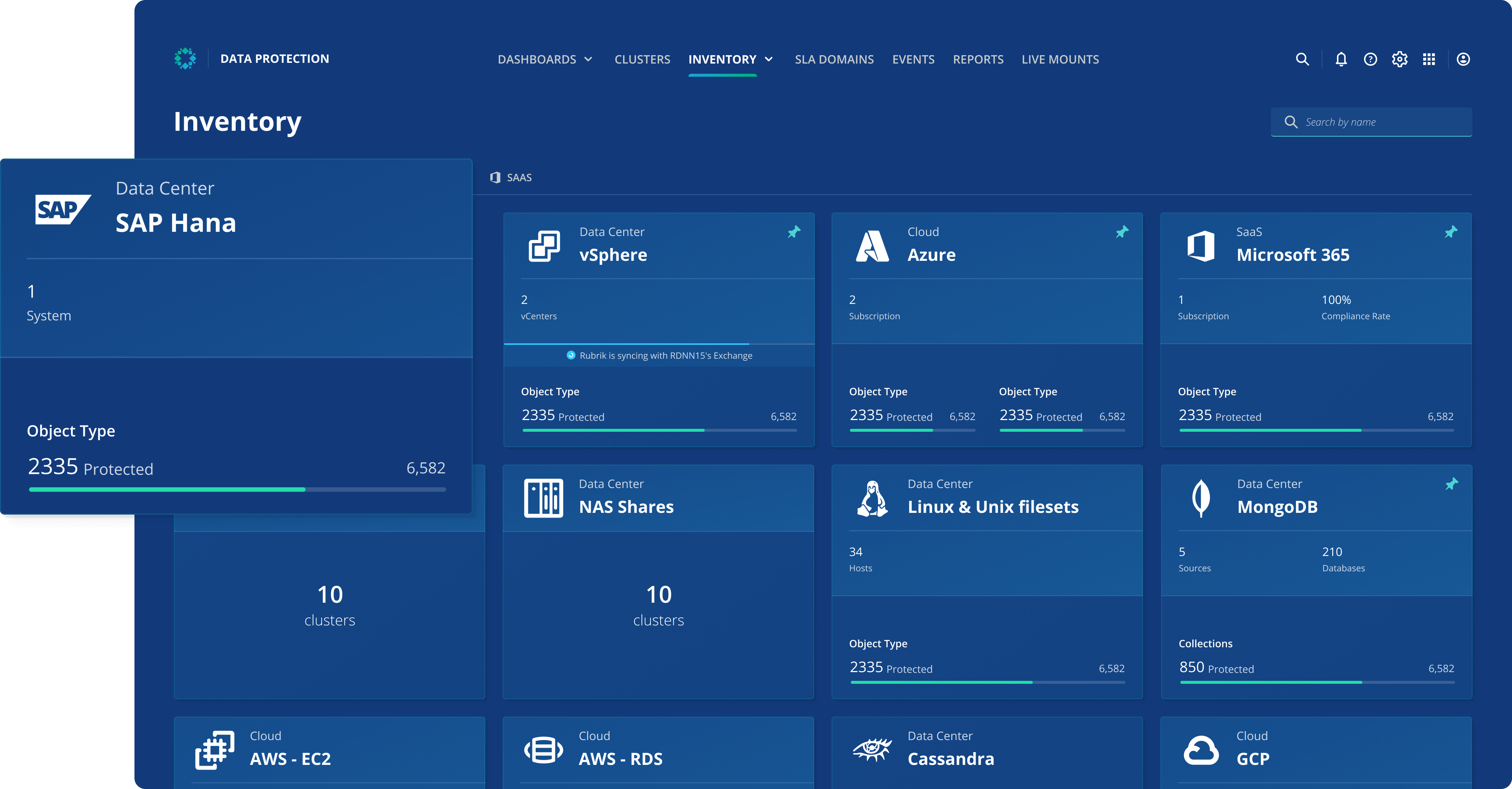This screenshot has width=1512, height=789.
Task: Expand the Dashboards dropdown chevron
Action: (588, 59)
